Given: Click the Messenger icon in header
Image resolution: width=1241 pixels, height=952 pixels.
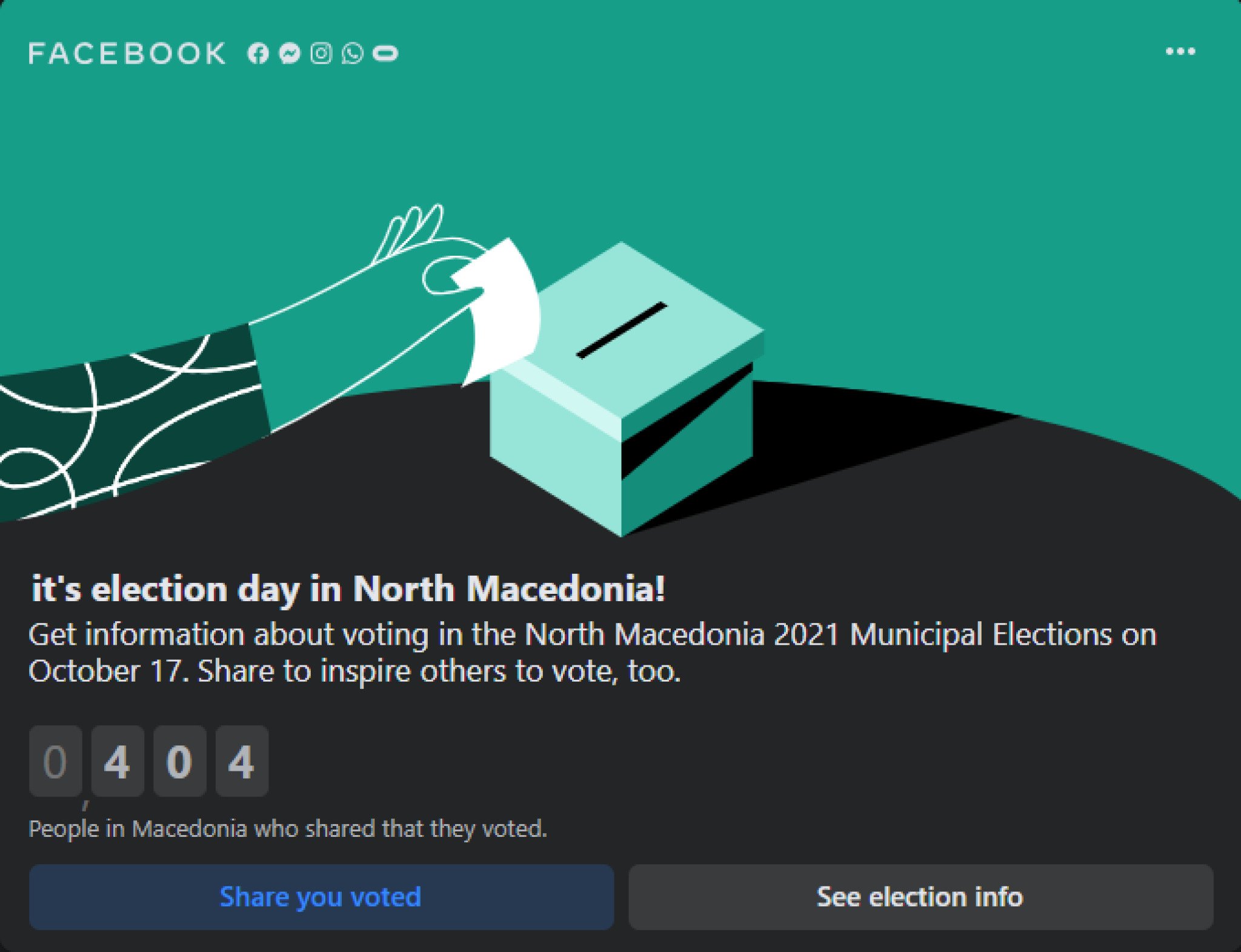Looking at the screenshot, I should 290,53.
